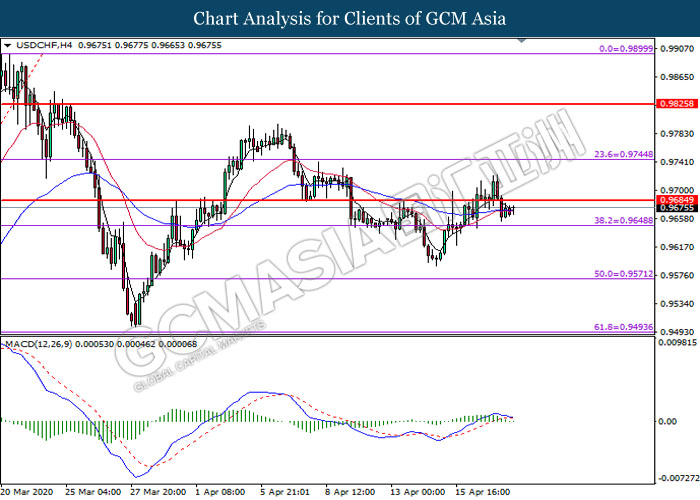Click the 23.6=0.97448 Fibonacci label

(x=623, y=154)
